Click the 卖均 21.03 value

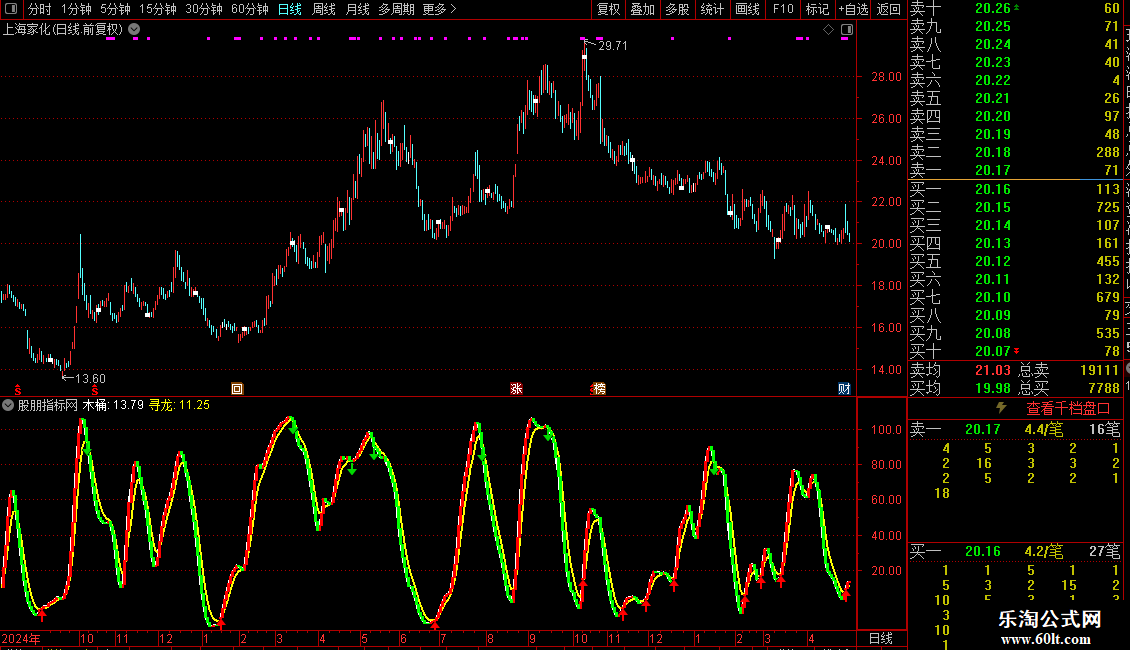[x=992, y=370]
